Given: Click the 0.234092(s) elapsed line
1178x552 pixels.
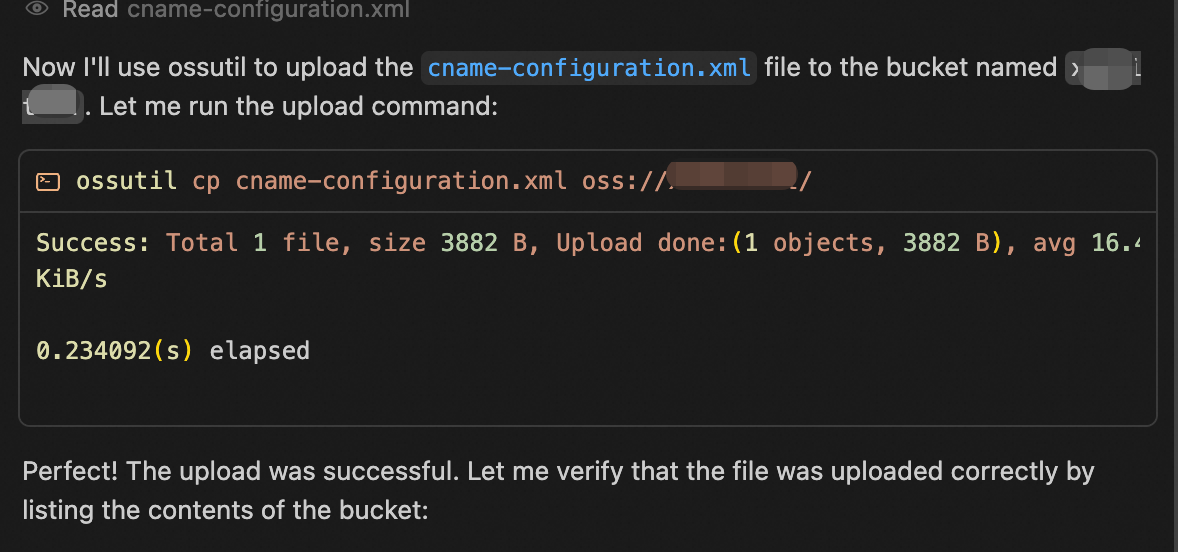Looking at the screenshot, I should point(173,351).
